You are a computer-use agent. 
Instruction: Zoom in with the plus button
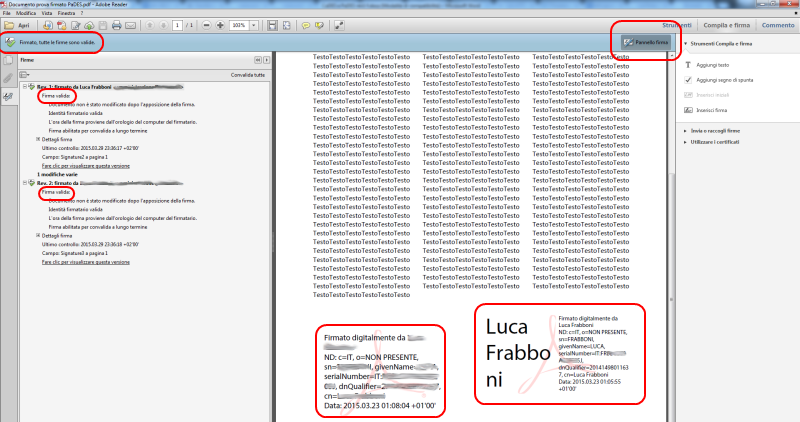(x=220, y=25)
